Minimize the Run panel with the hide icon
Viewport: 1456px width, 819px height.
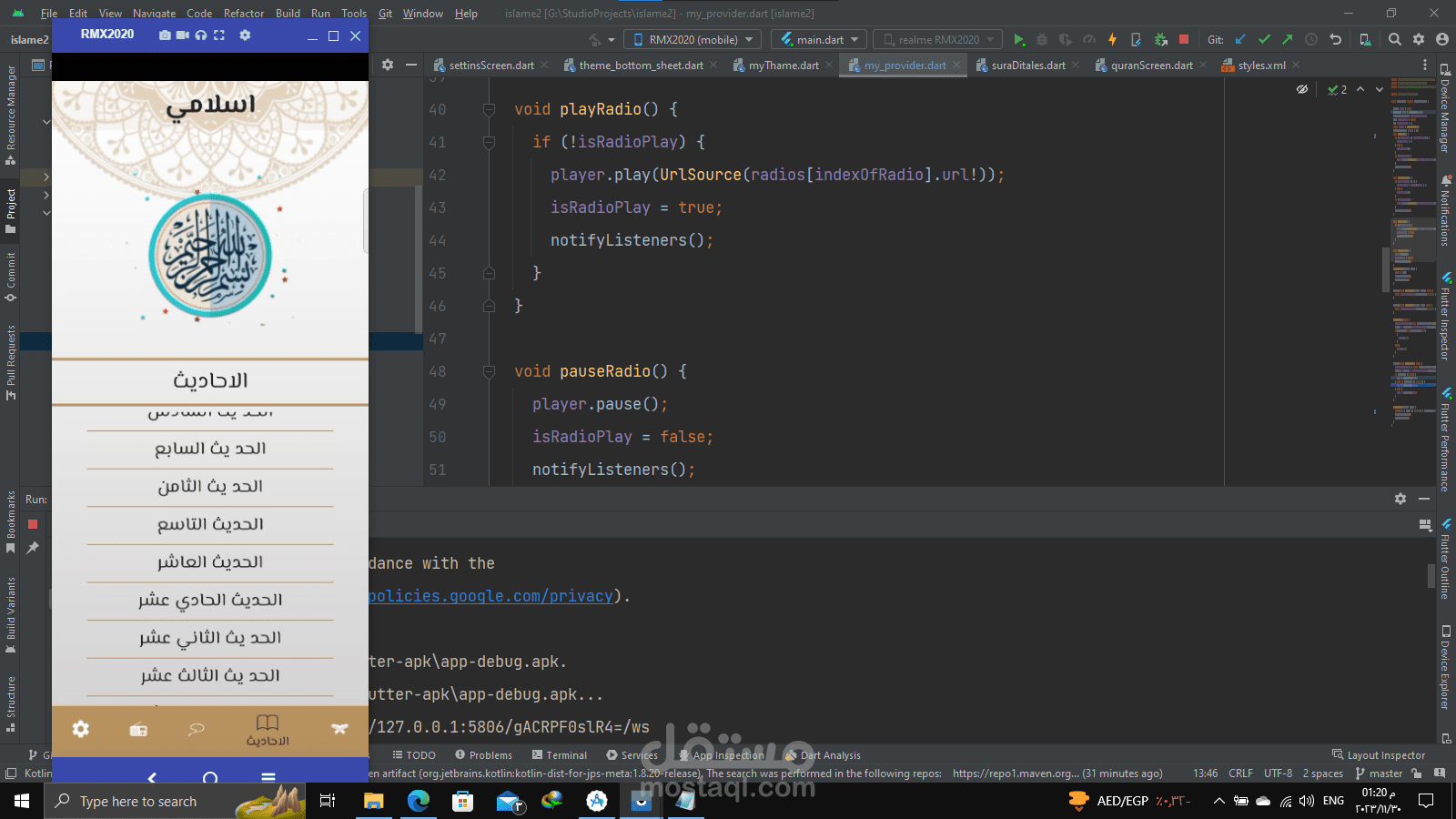pos(1424,499)
